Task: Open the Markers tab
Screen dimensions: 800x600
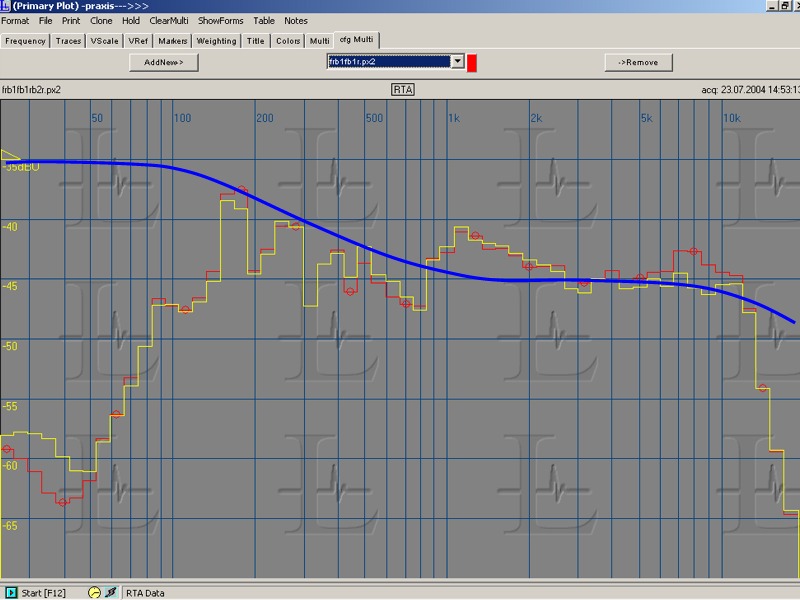Action: coord(172,41)
